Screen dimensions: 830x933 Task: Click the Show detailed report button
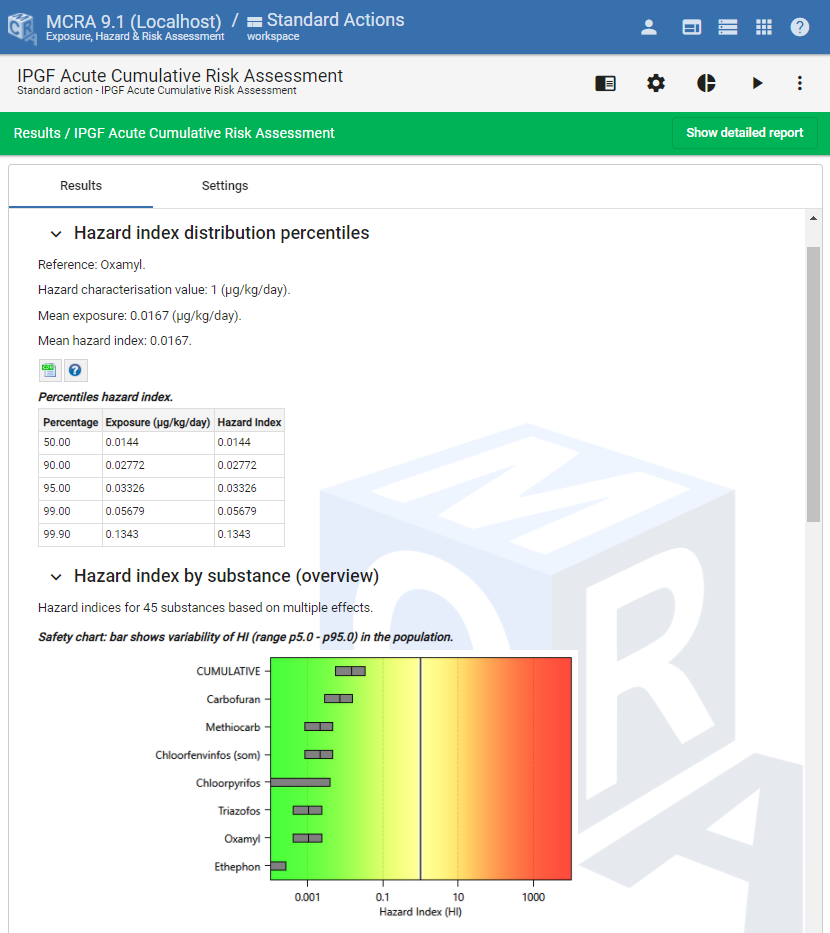[x=744, y=132]
